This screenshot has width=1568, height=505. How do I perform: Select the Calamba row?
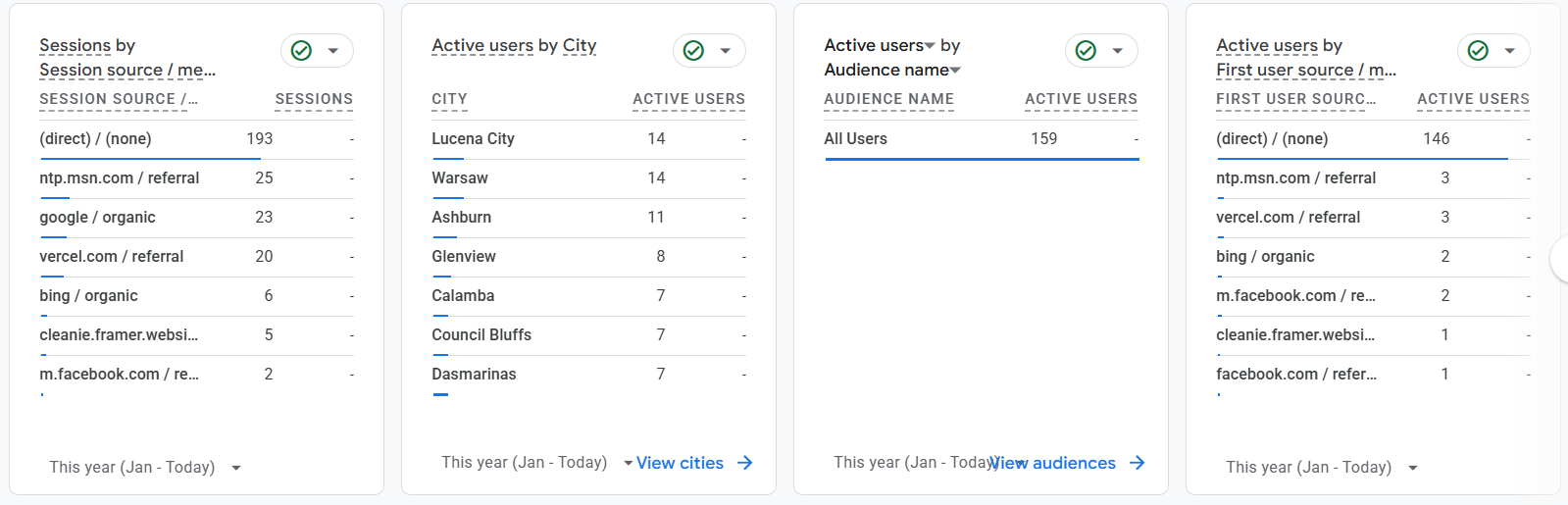[x=588, y=296]
